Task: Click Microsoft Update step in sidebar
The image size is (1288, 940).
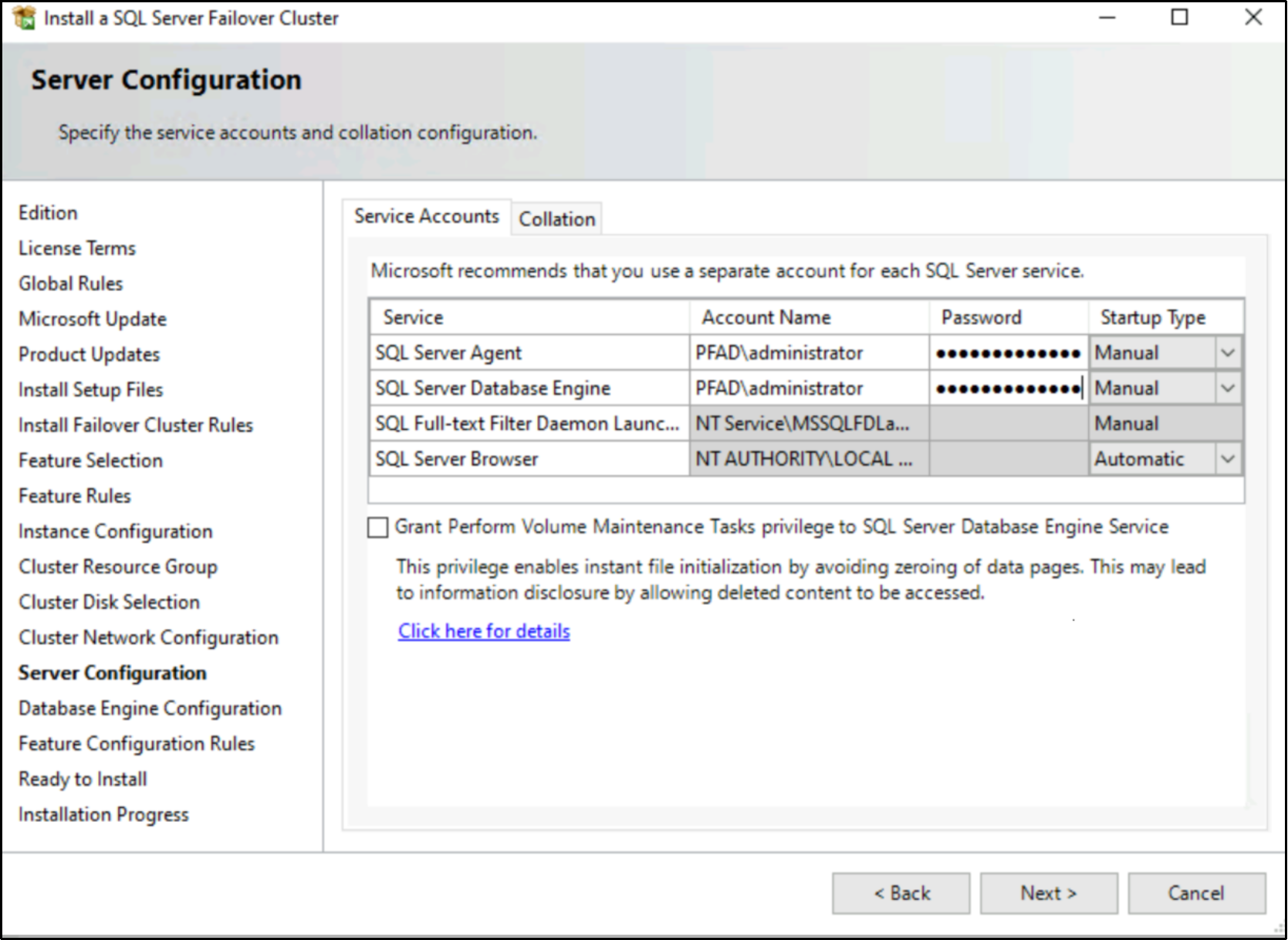Action: coord(93,320)
